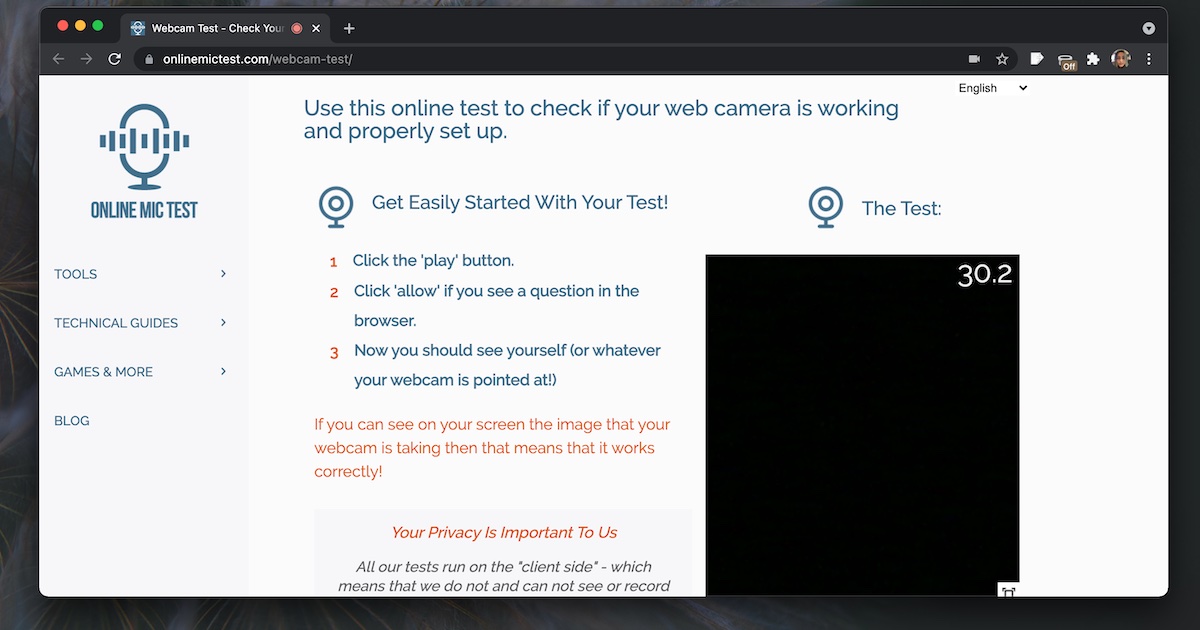Click the 'The Test:' heading
Viewport: 1200px width, 630px height.
pyautogui.click(x=902, y=209)
